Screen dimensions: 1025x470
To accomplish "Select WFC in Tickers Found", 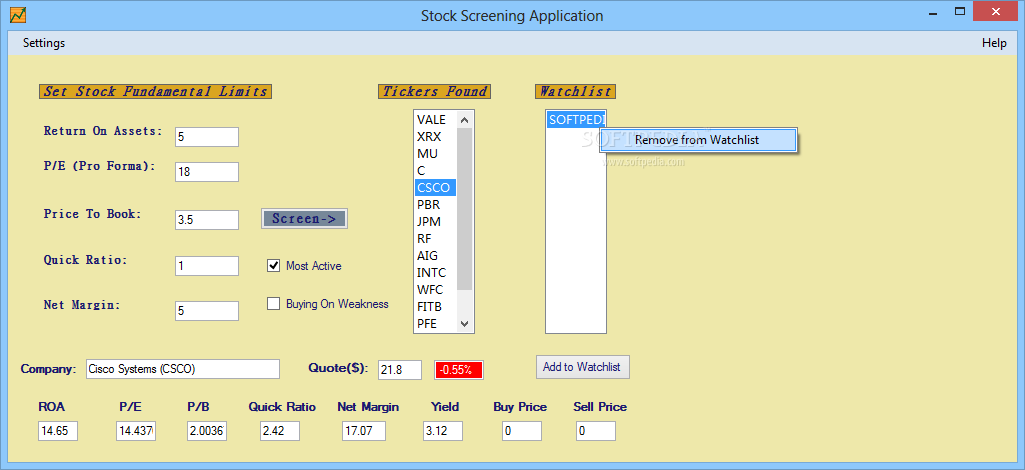I will pos(435,290).
